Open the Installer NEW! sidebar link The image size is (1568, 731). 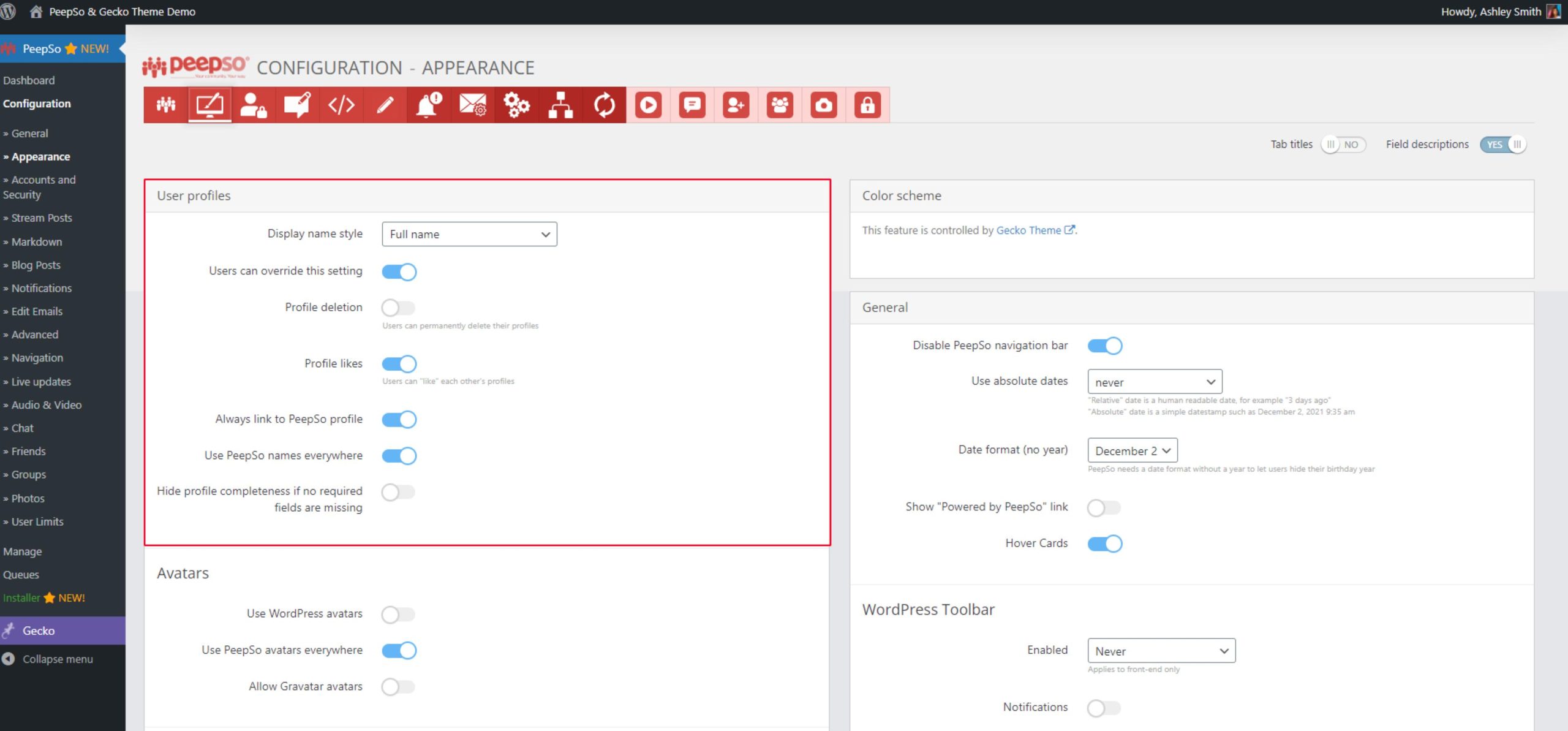click(x=43, y=597)
